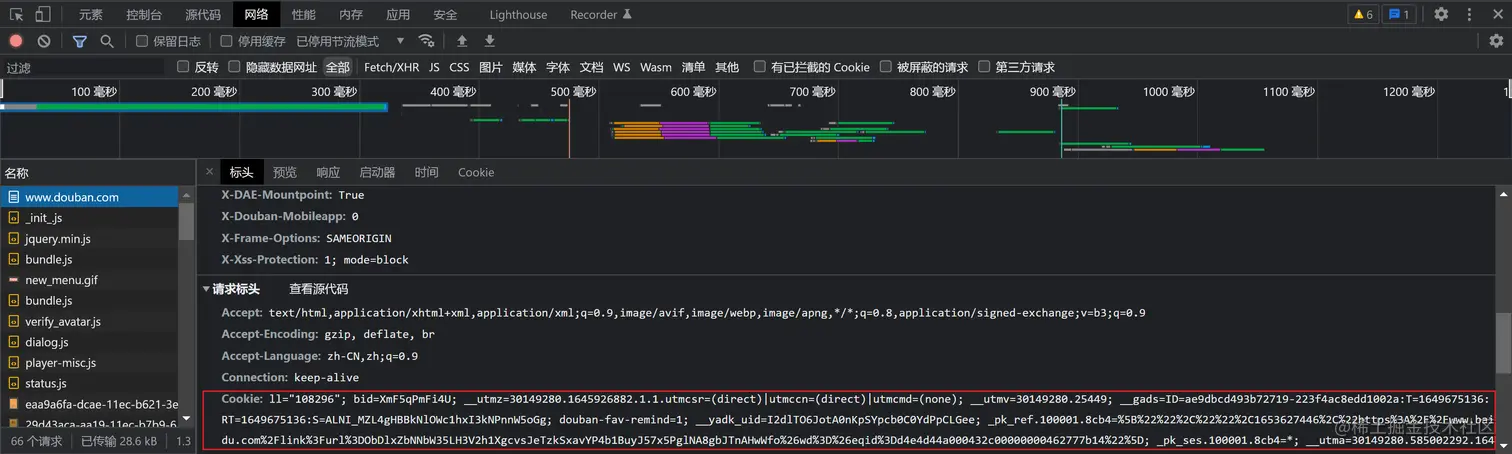Open network conditions (Wi-Fi gear) icon
Screen dimensions: 1512x454
pyautogui.click(x=427, y=41)
